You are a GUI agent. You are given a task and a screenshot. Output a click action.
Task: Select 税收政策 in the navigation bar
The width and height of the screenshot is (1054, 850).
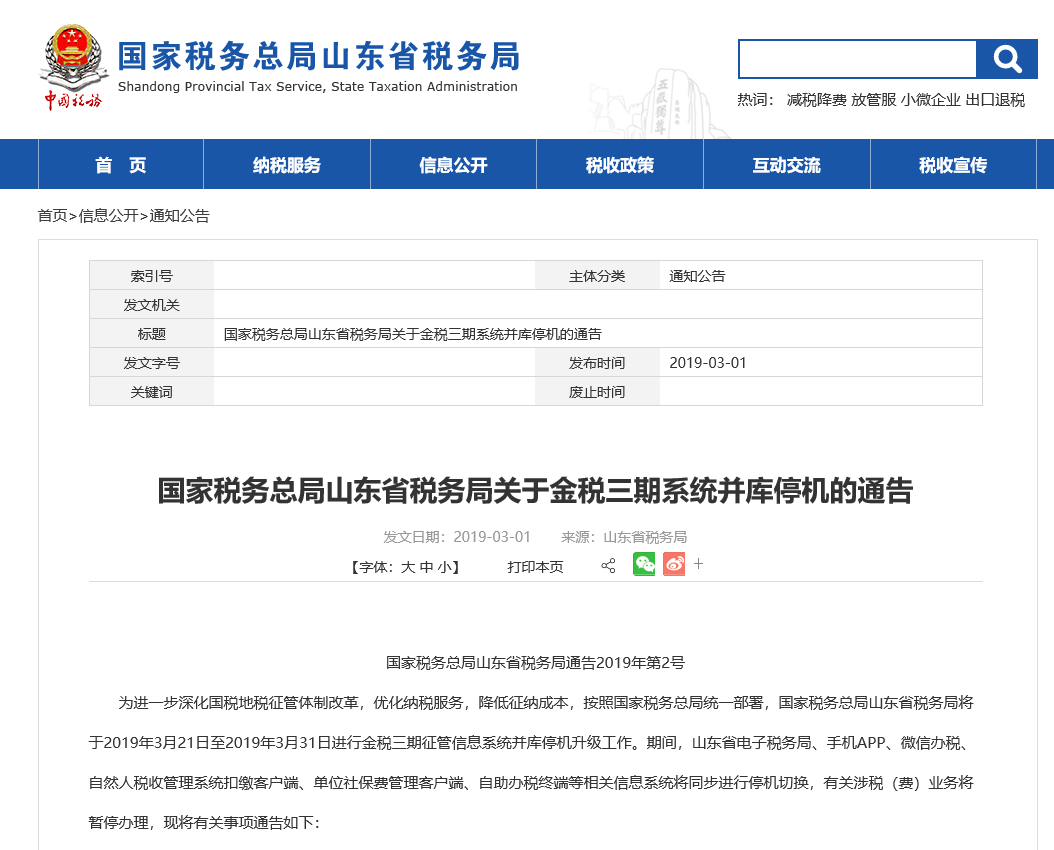(620, 165)
